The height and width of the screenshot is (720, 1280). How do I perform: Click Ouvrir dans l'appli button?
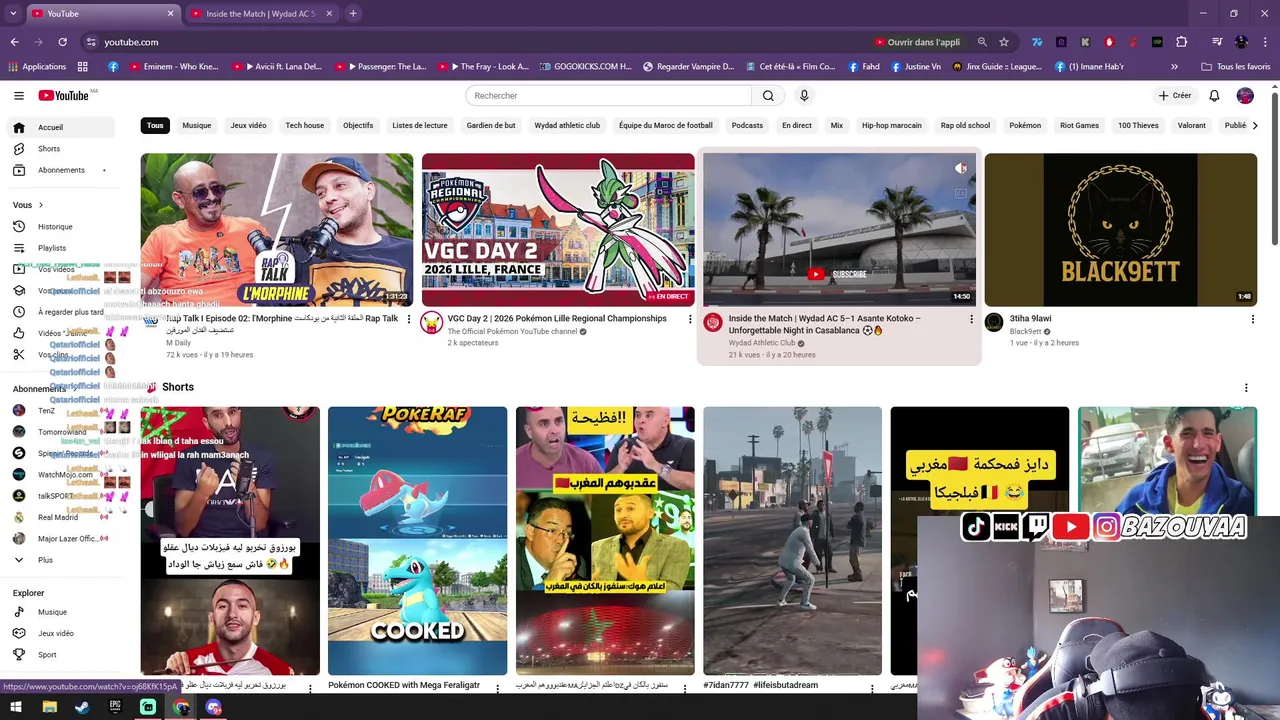[917, 42]
